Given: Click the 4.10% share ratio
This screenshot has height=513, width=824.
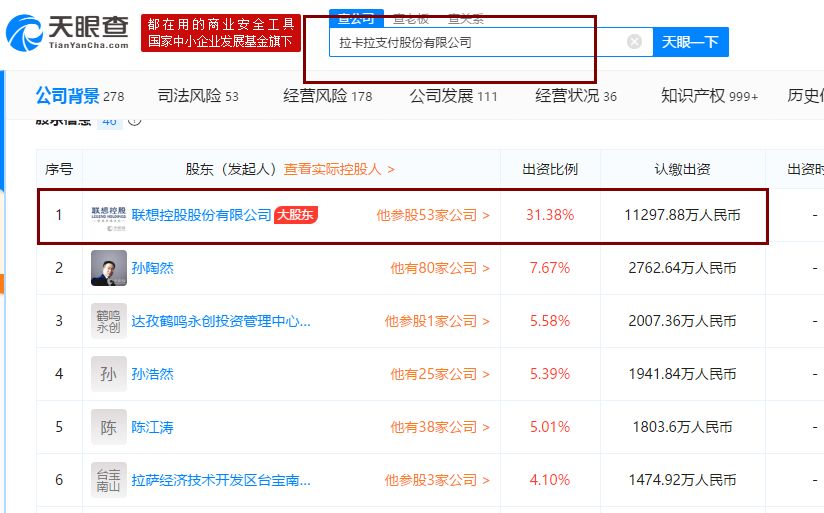Looking at the screenshot, I should pyautogui.click(x=550, y=480).
